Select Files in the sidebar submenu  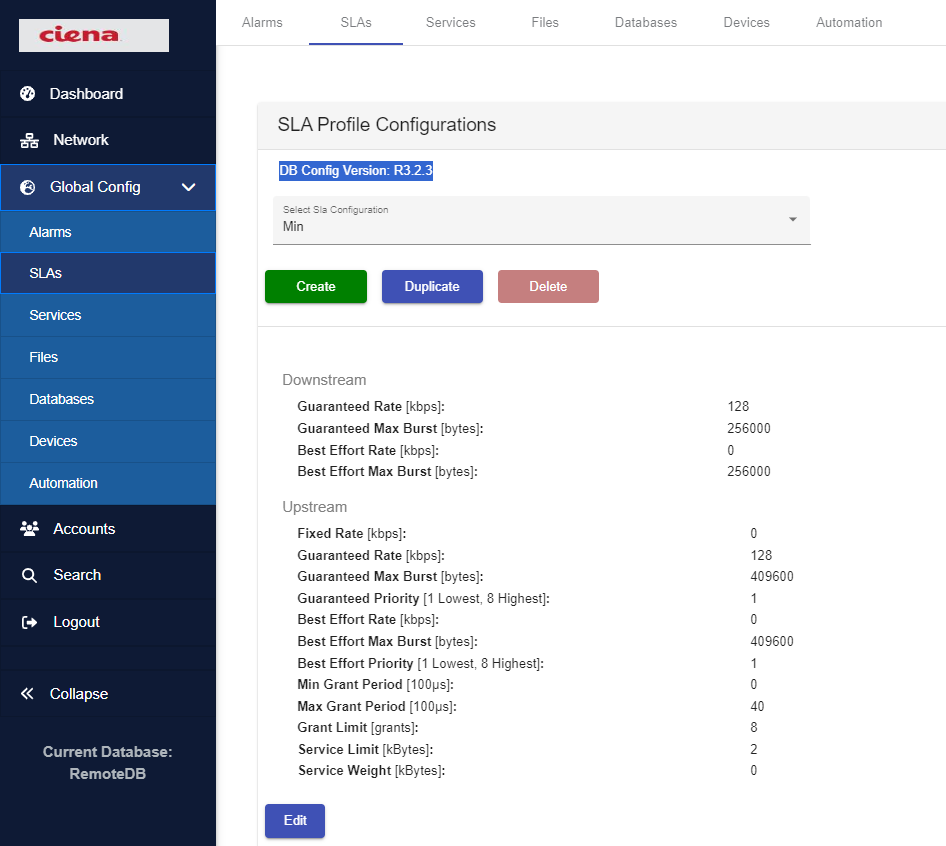(x=108, y=357)
